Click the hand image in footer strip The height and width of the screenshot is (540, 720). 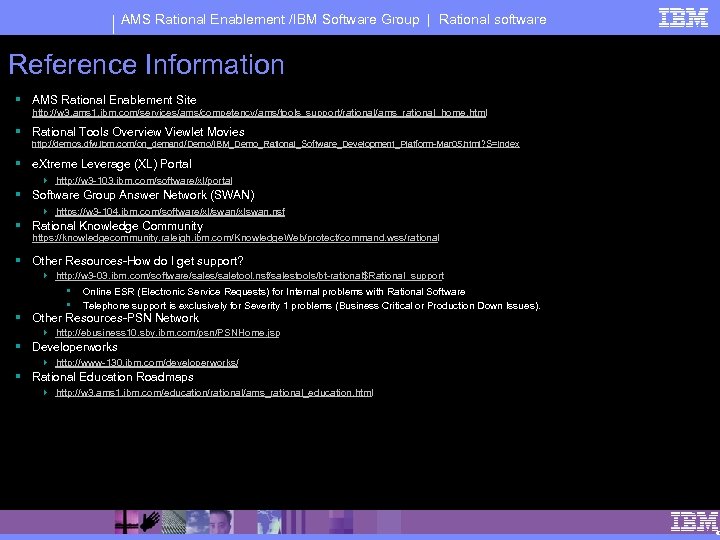[150, 522]
